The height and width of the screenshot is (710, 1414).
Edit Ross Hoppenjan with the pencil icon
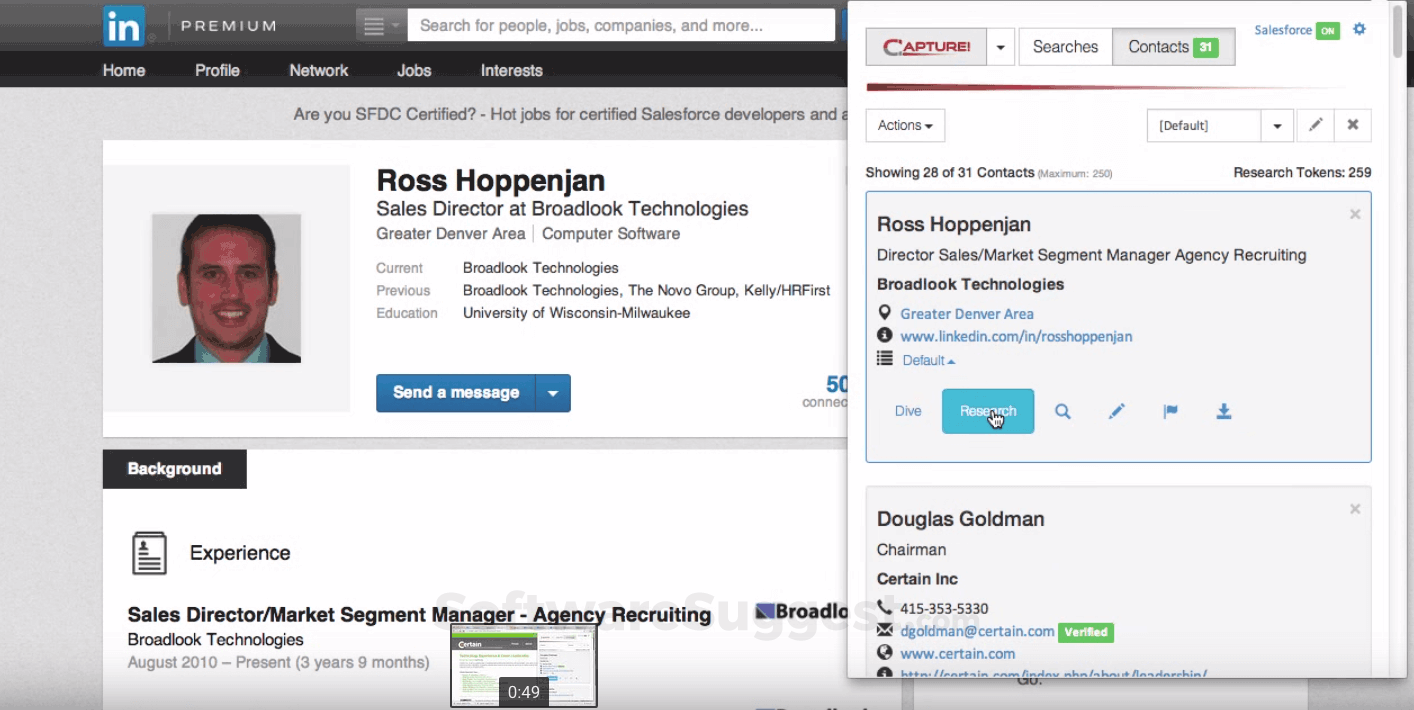[x=1117, y=410]
